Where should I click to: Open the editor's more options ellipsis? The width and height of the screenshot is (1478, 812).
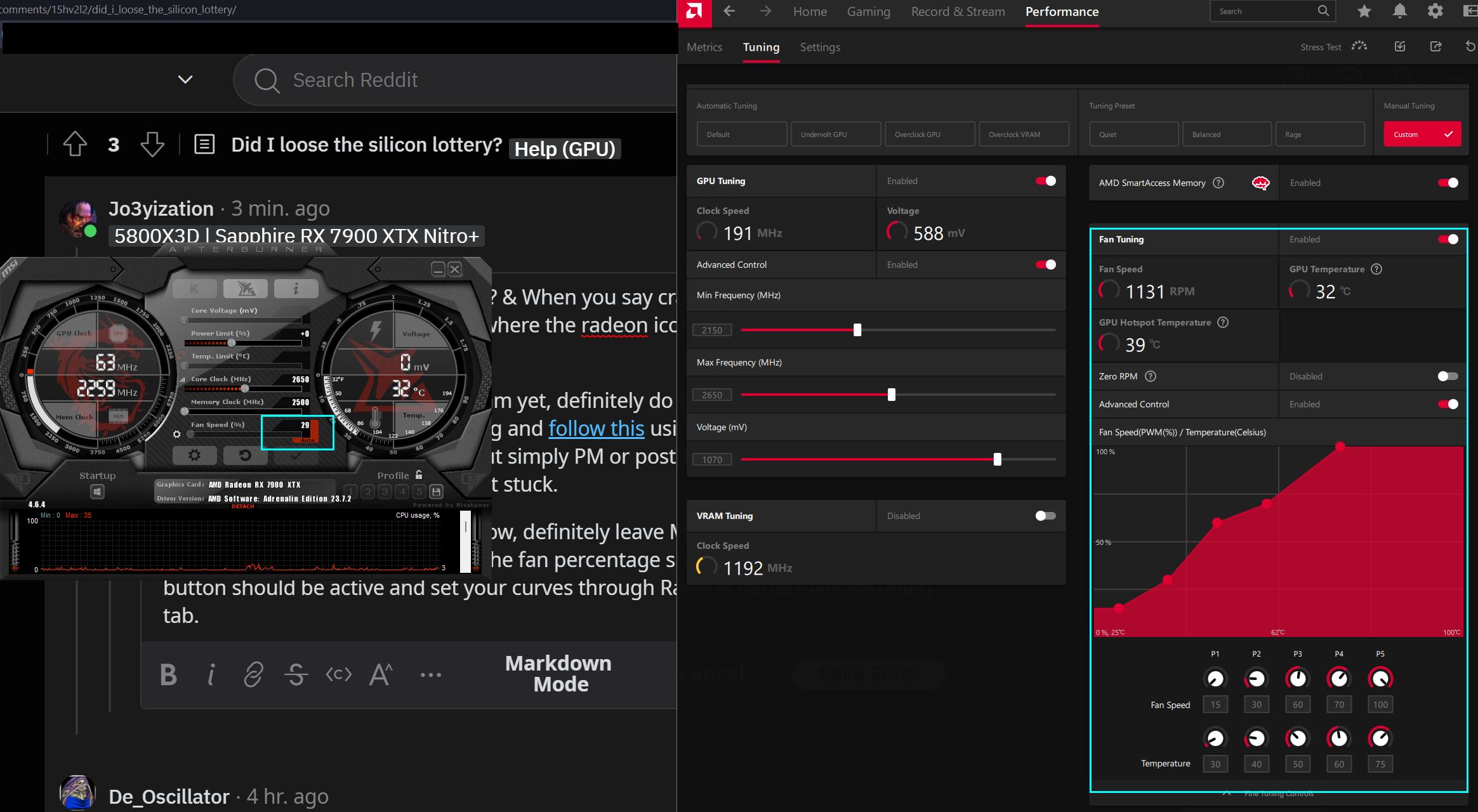[x=430, y=675]
